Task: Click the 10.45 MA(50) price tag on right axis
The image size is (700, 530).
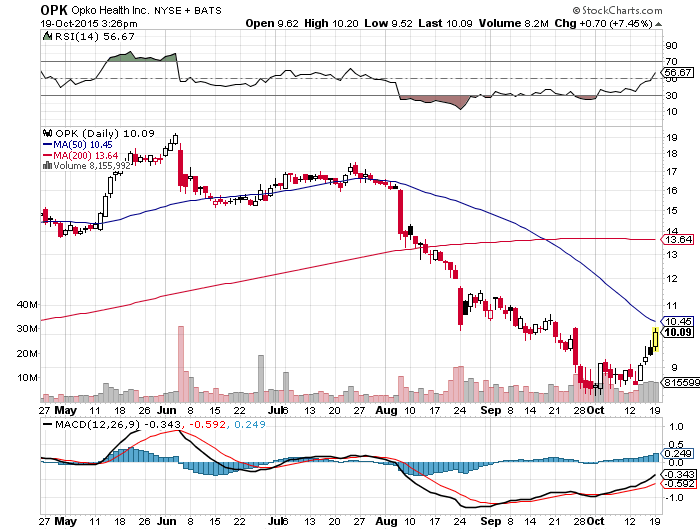Action: point(677,321)
